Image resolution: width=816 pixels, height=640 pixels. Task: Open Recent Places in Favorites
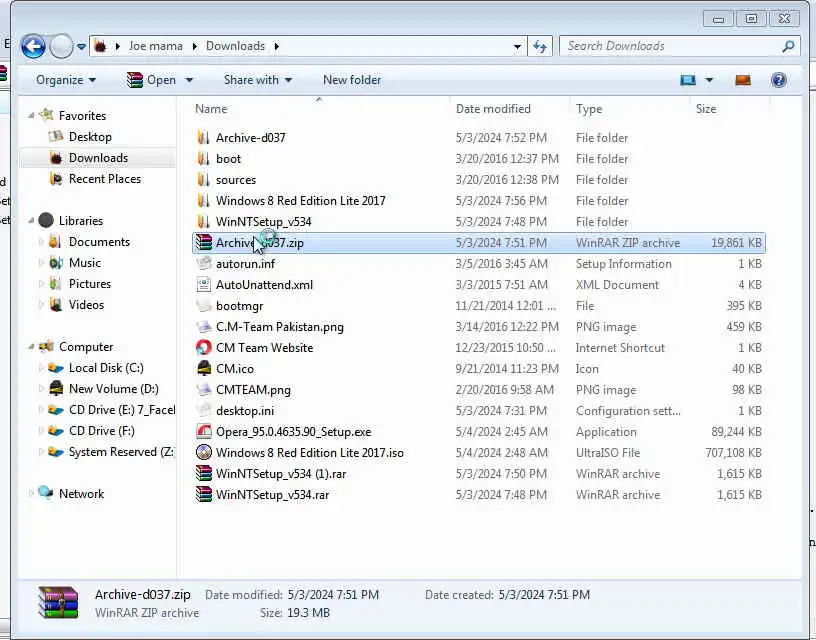tap(104, 179)
